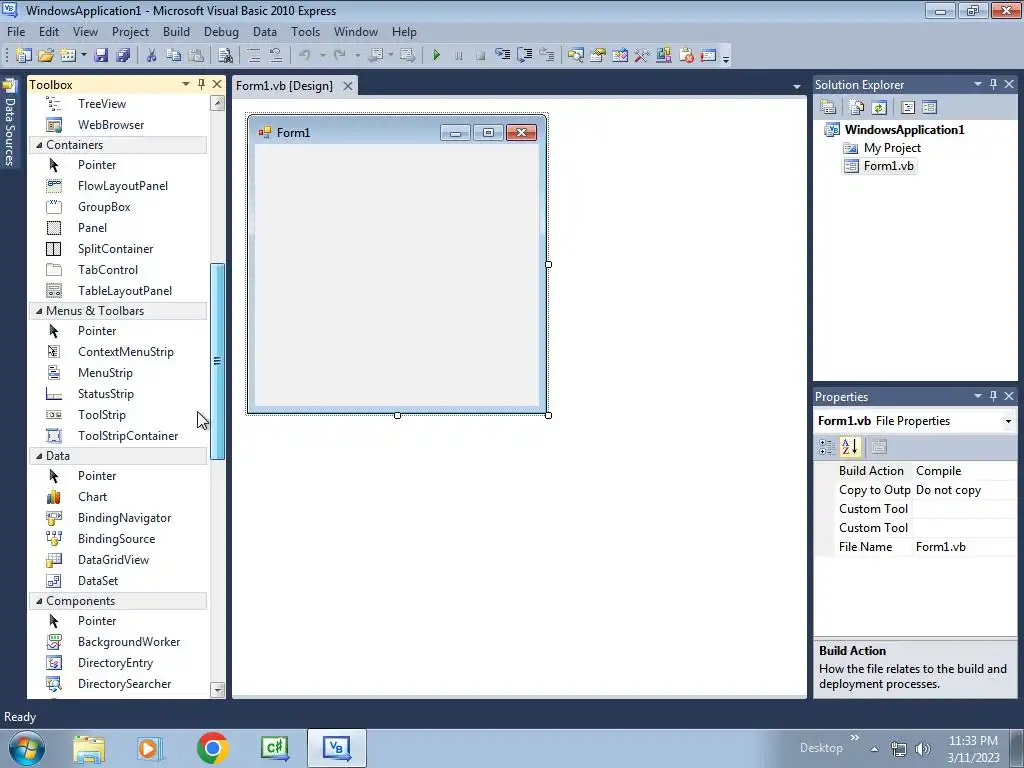Image resolution: width=1024 pixels, height=768 pixels.
Task: Open Windows Explorer from the taskbar
Action: 89,748
